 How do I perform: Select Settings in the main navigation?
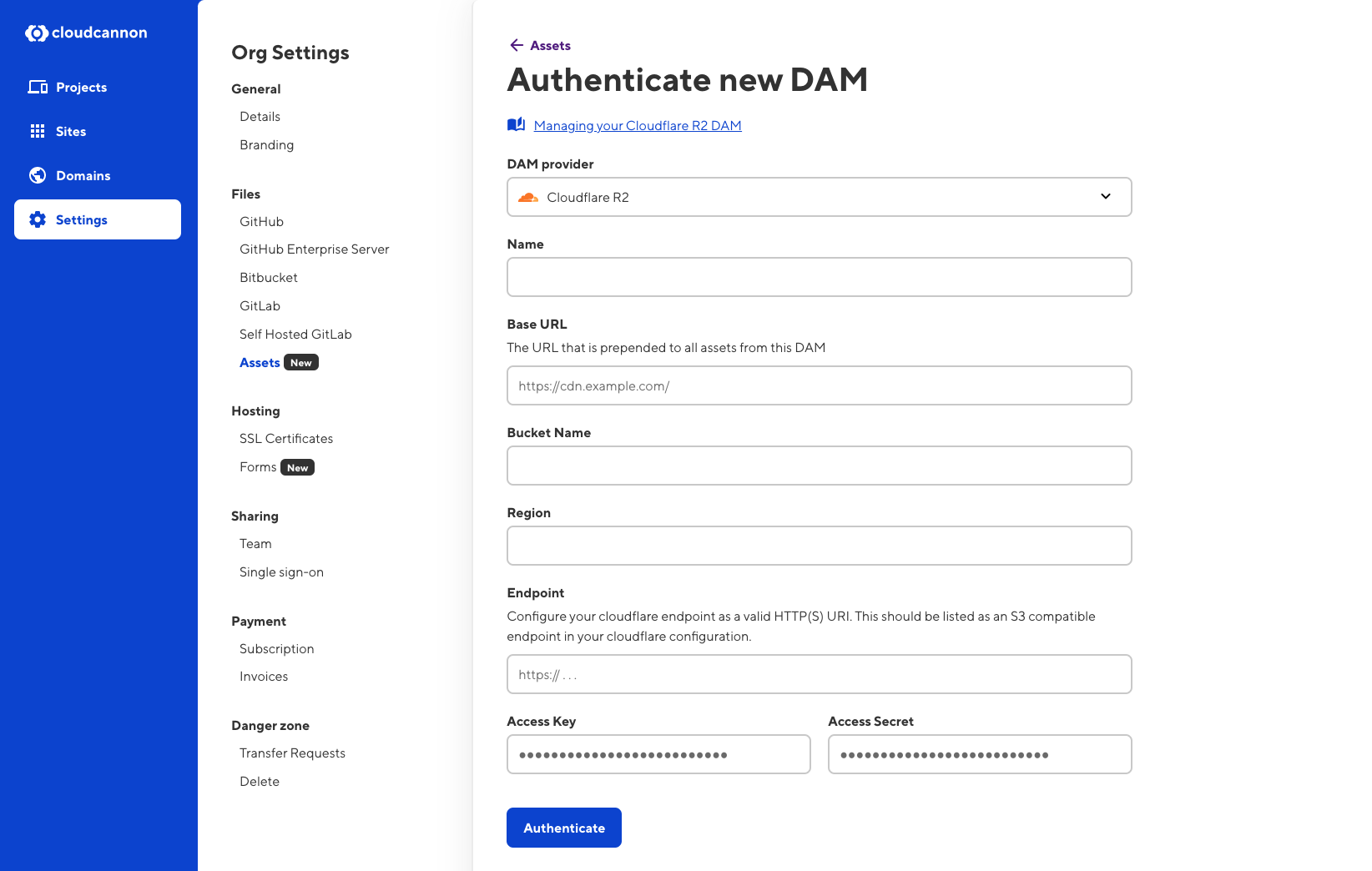pyautogui.click(x=98, y=219)
